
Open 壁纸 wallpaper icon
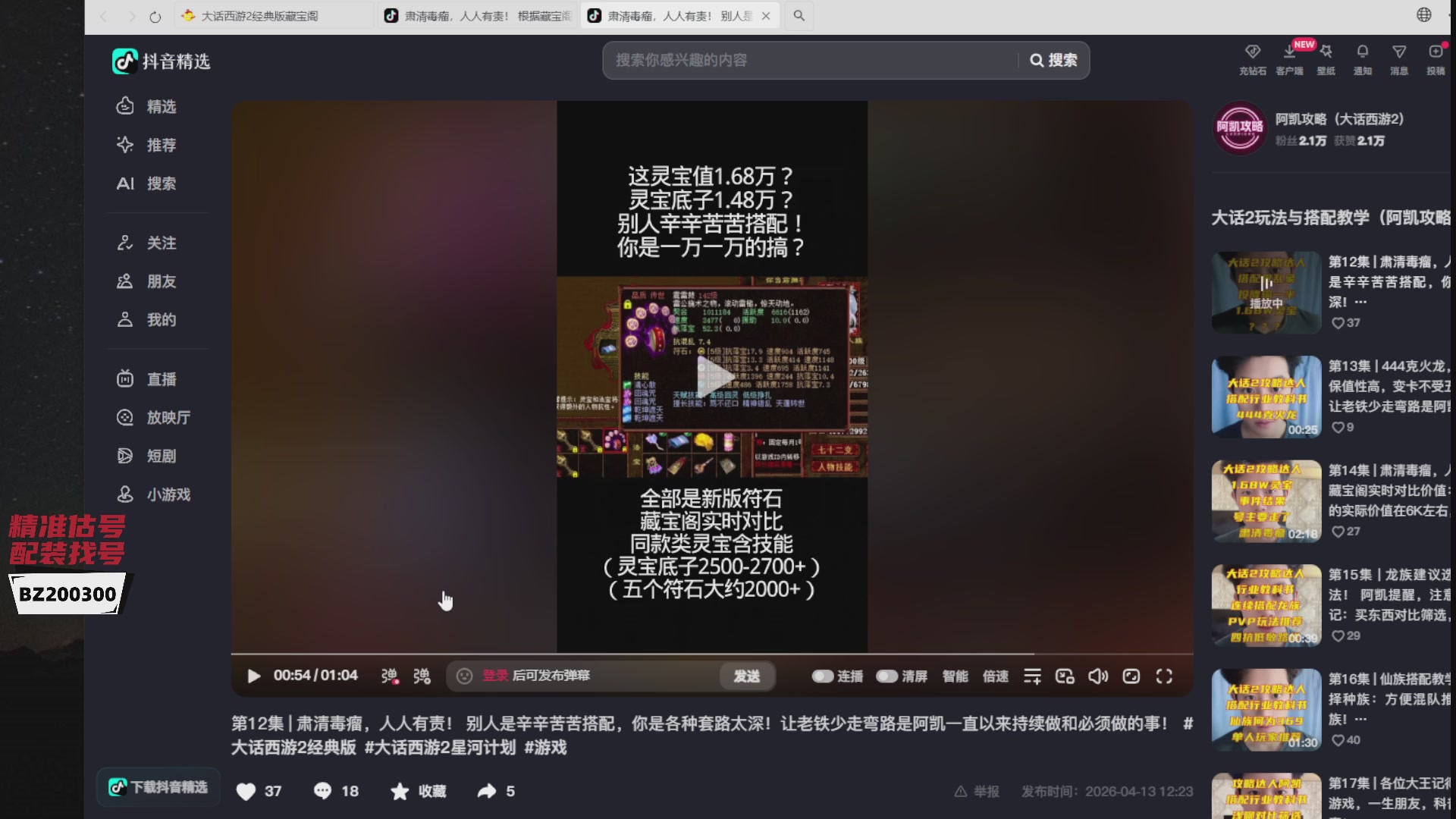click(1326, 59)
